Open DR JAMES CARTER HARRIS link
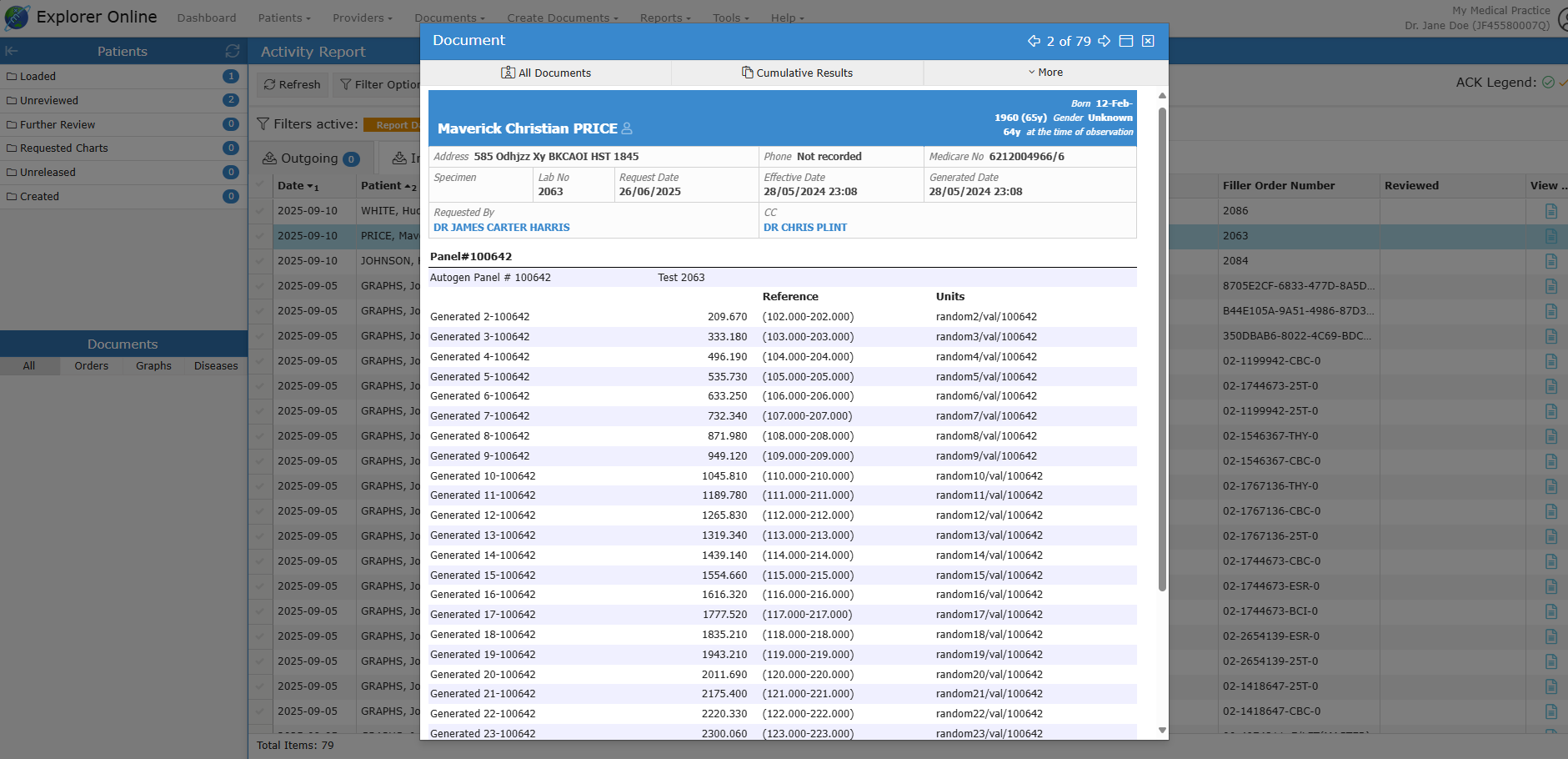 coord(502,227)
